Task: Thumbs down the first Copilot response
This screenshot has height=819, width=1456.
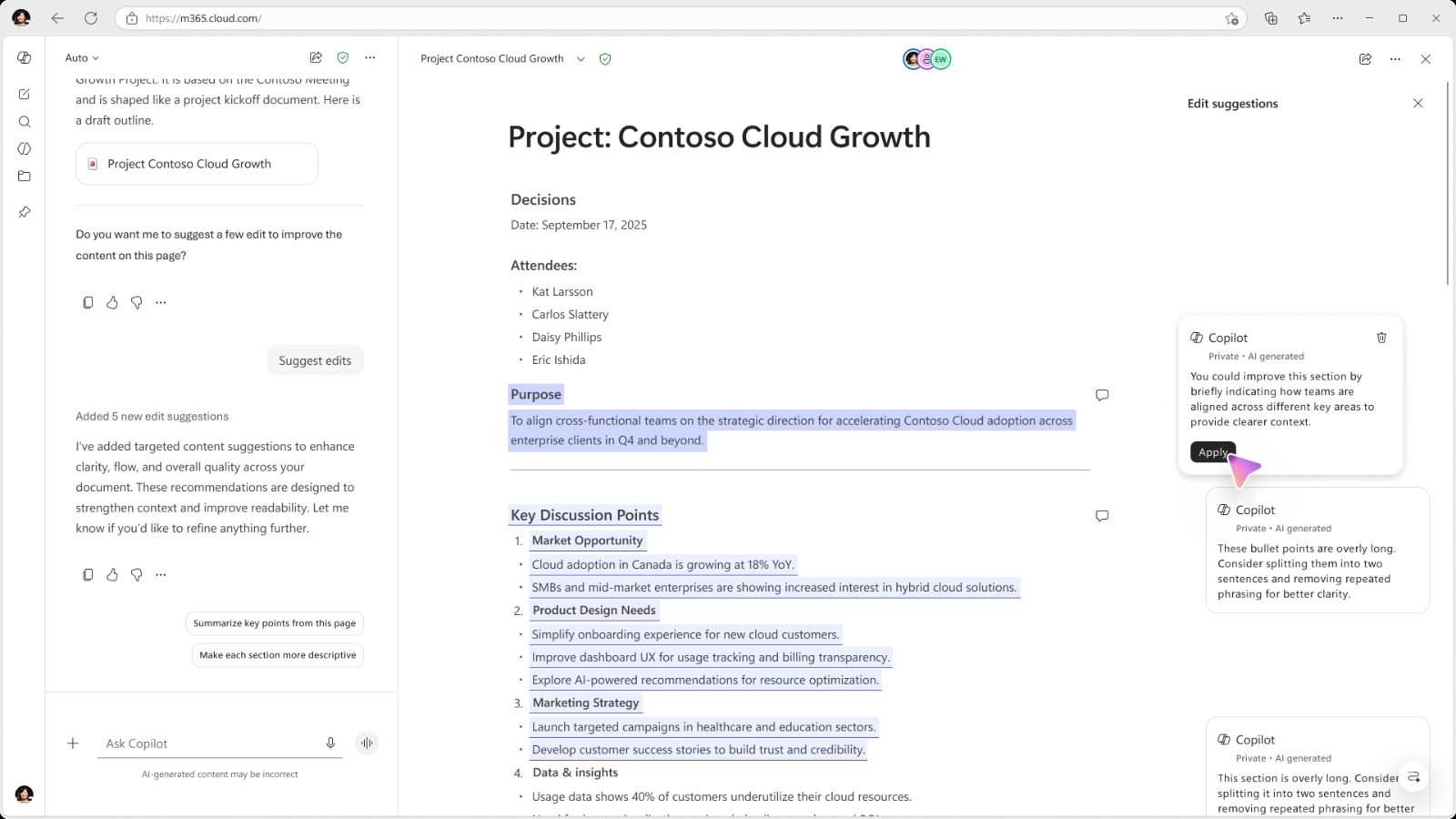Action: point(136,302)
